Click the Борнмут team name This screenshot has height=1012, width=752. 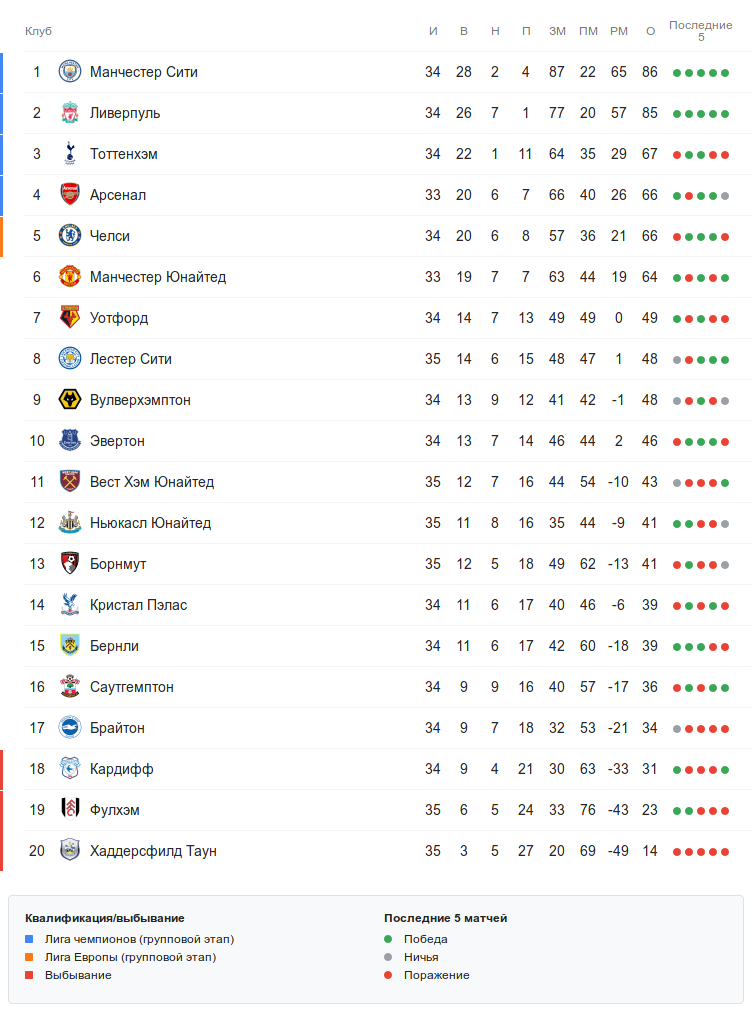(118, 564)
